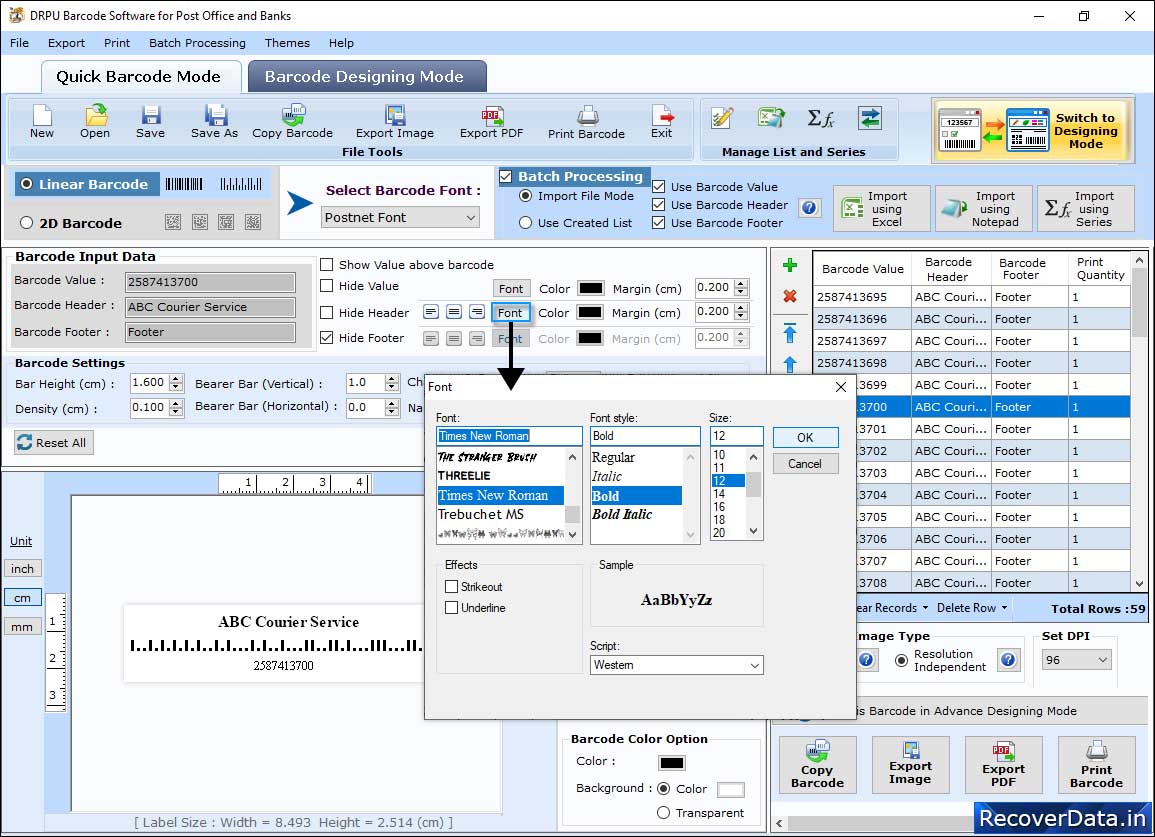
Task: Open the Batch Processing menu
Action: [197, 43]
